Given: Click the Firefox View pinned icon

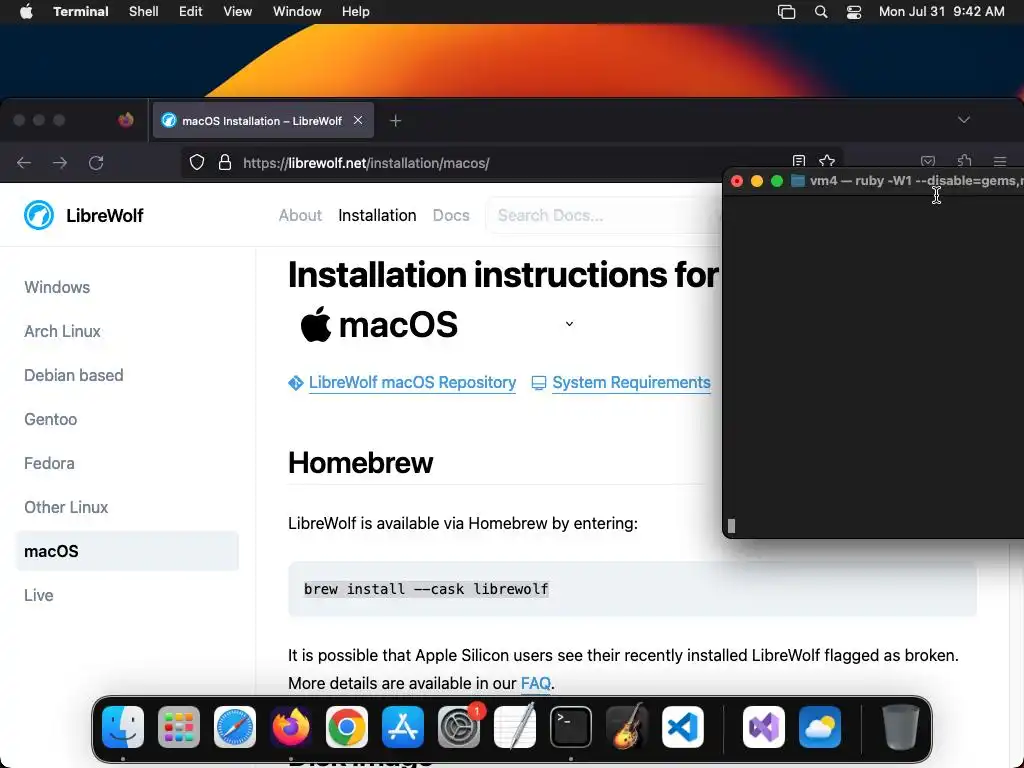Looking at the screenshot, I should [x=125, y=120].
